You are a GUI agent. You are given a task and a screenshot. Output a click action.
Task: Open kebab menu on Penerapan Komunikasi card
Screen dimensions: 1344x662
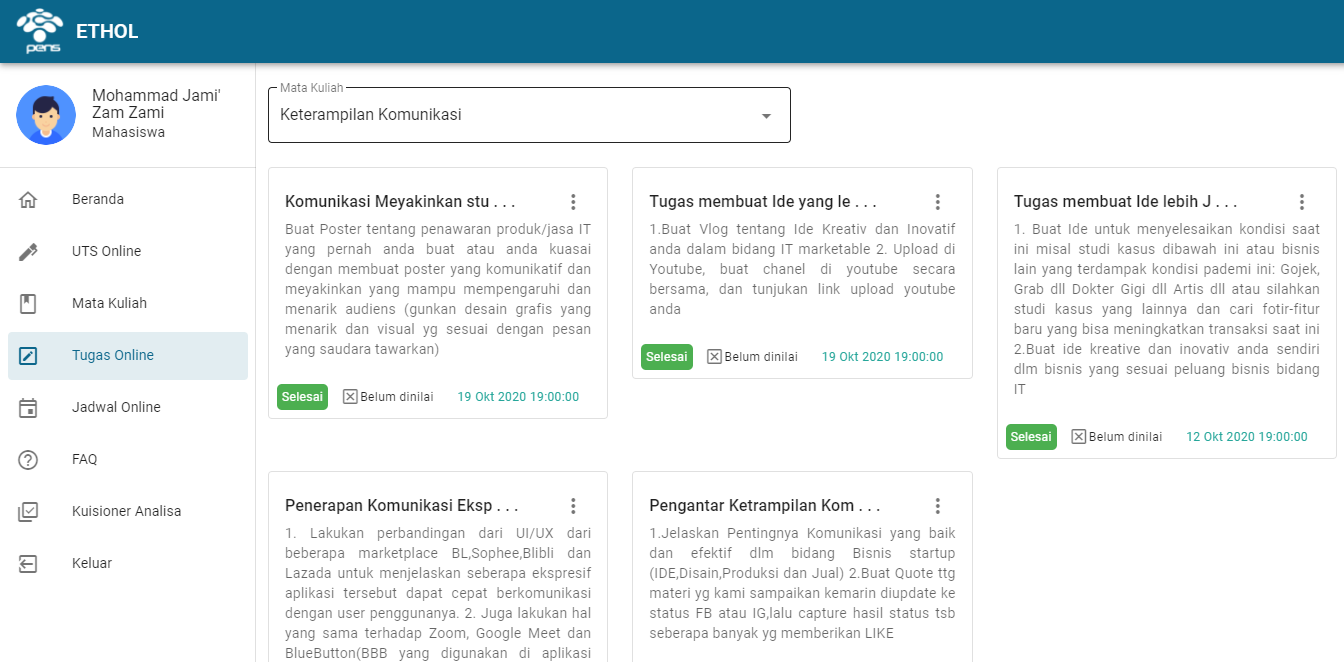pyautogui.click(x=573, y=505)
